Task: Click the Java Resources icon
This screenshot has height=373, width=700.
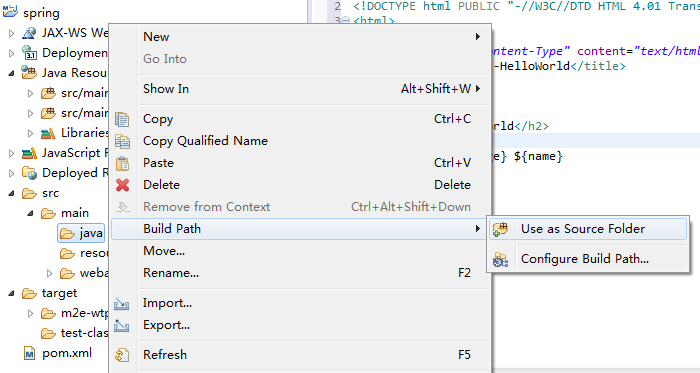Action: click(29, 73)
